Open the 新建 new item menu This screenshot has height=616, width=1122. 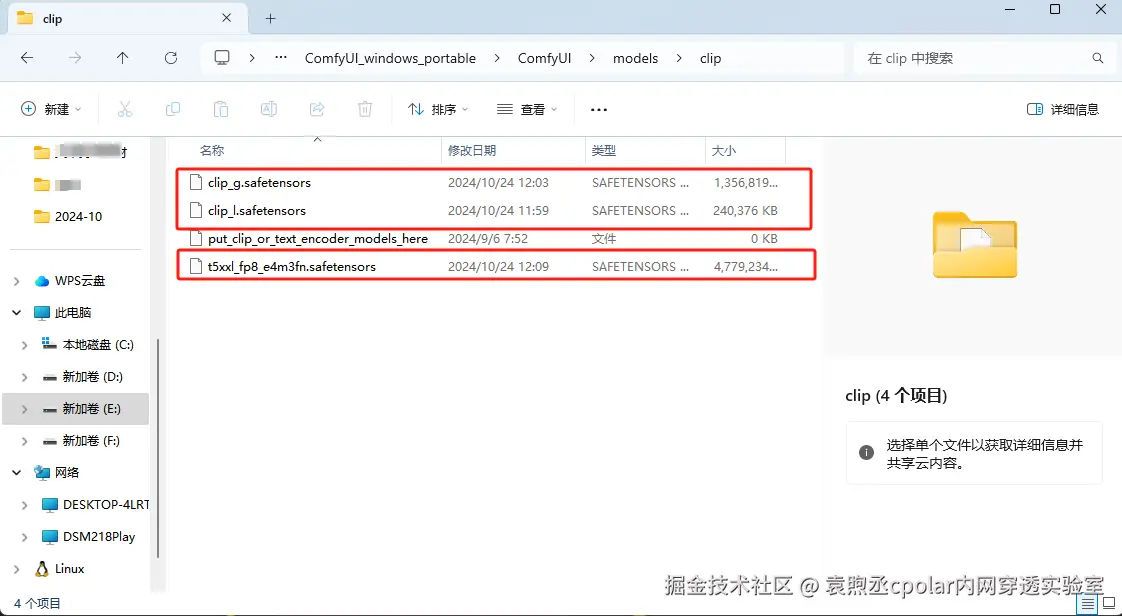(51, 109)
